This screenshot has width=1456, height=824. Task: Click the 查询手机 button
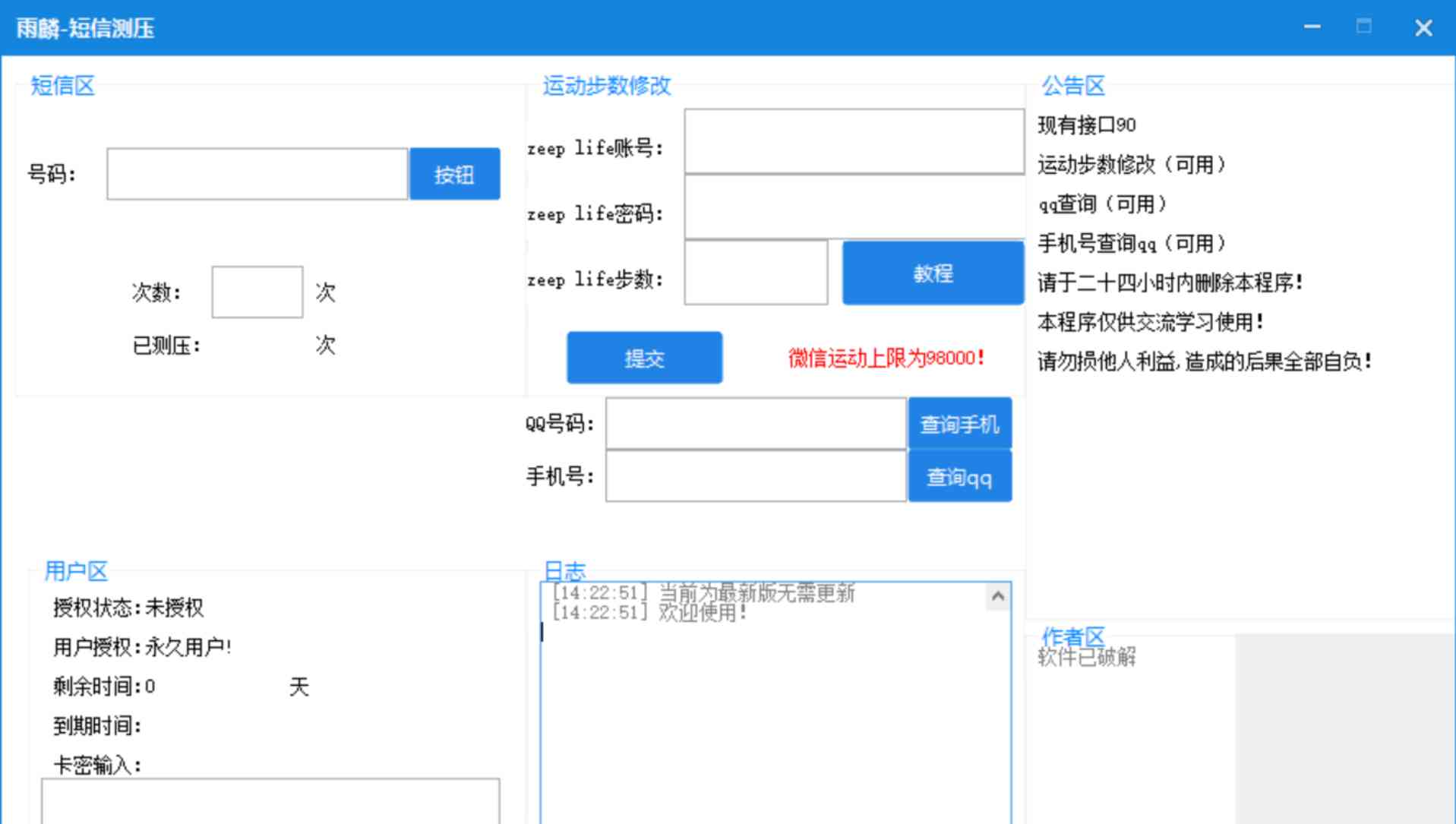(960, 423)
